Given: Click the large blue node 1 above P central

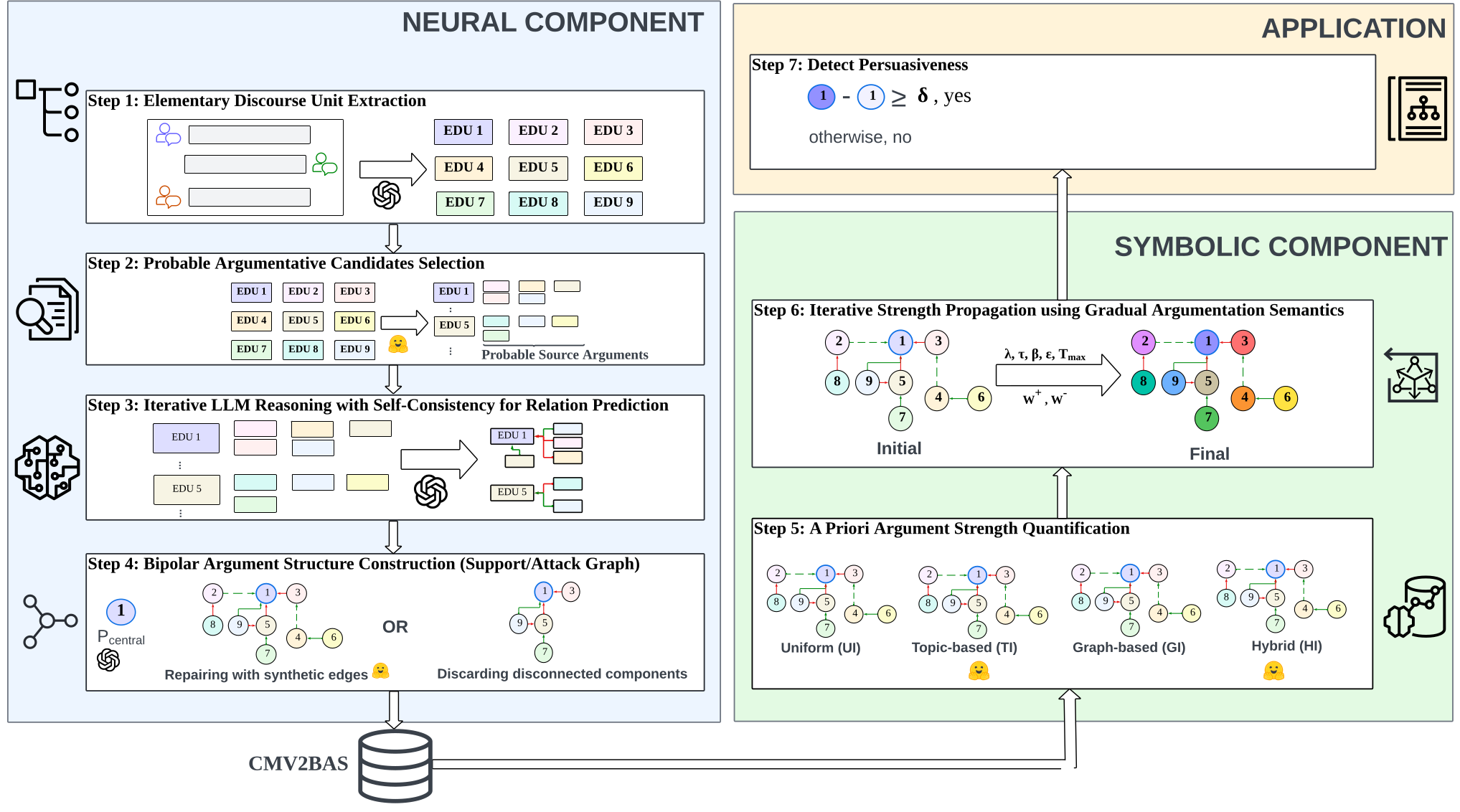Looking at the screenshot, I should coord(121,611).
